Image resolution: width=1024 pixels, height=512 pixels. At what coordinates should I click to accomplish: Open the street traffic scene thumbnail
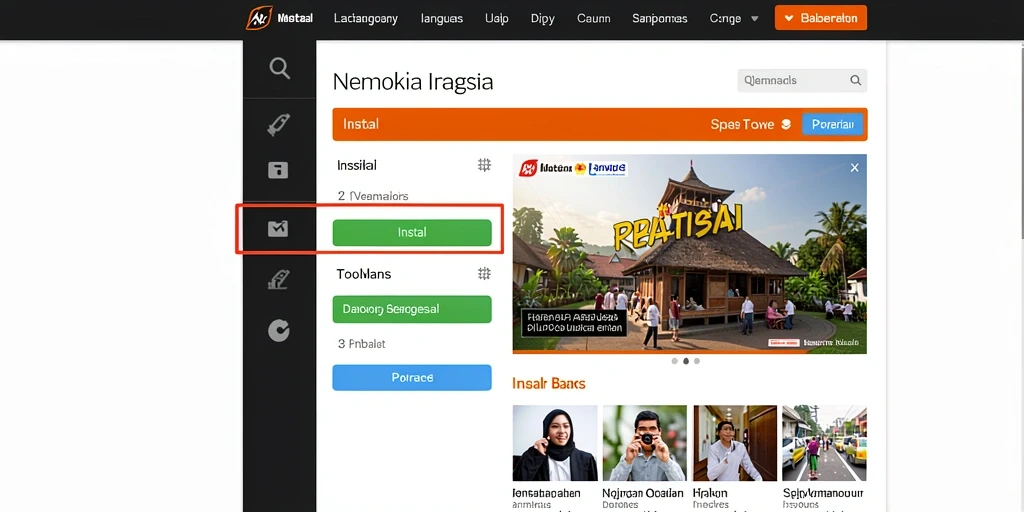coord(824,443)
